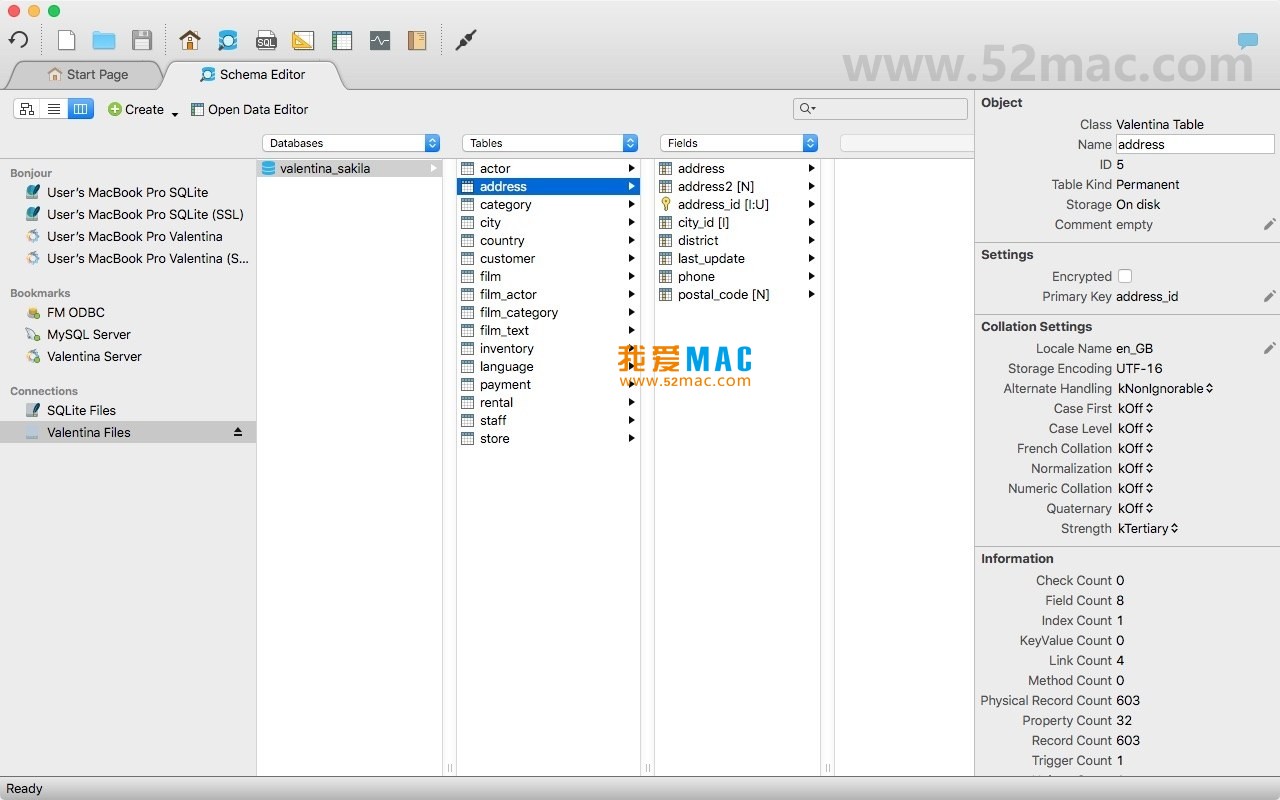The width and height of the screenshot is (1280, 800).
Task: Click the Open Data Editor button
Action: tap(250, 109)
